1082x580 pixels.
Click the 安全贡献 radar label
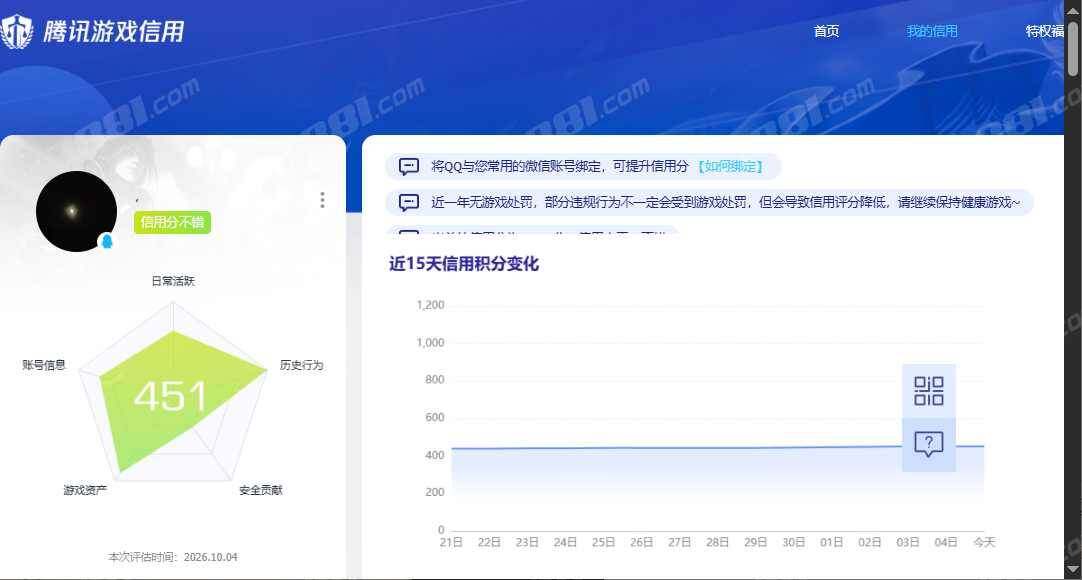(261, 490)
